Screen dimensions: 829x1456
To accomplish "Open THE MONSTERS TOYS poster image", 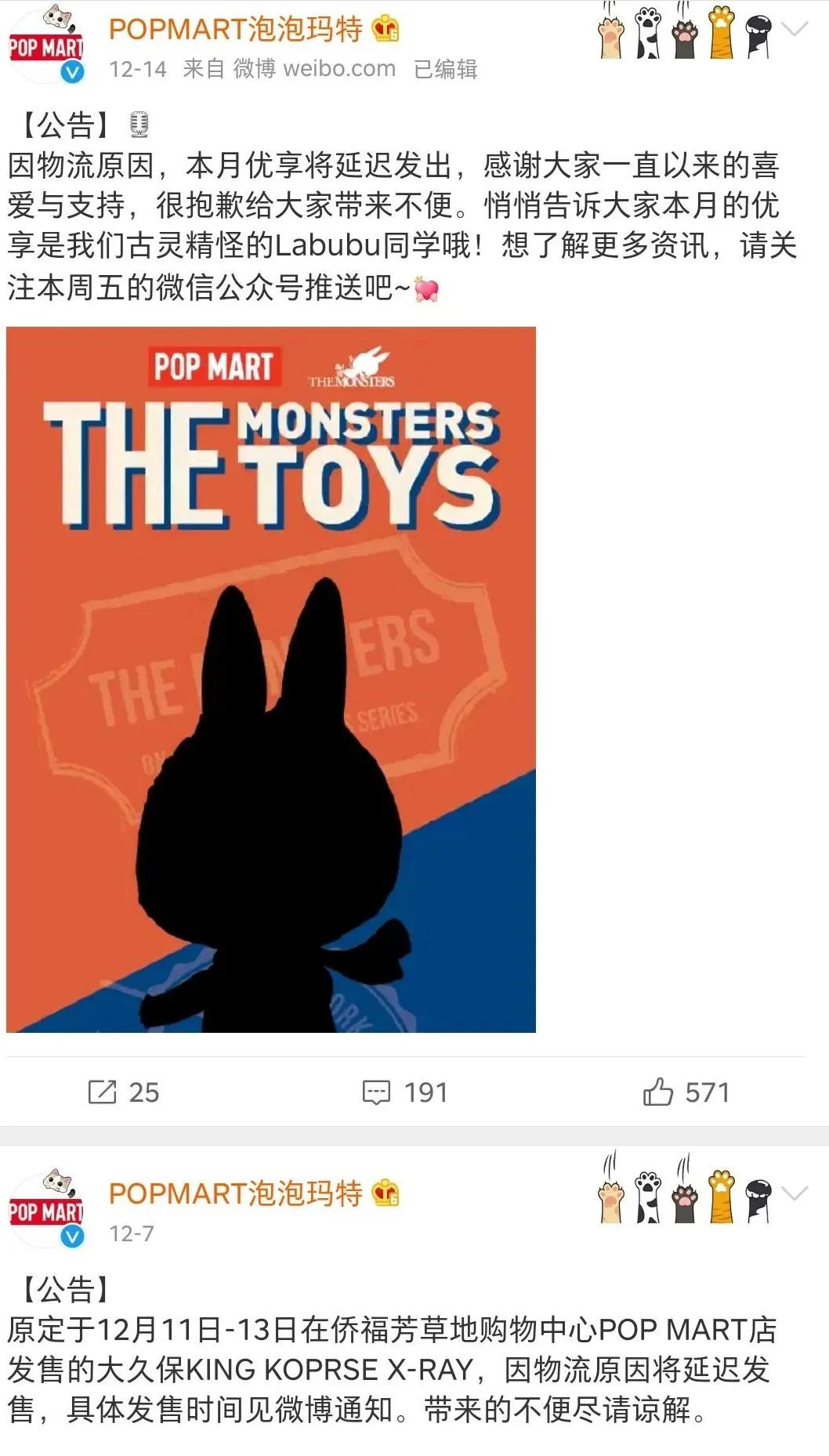I will (271, 679).
